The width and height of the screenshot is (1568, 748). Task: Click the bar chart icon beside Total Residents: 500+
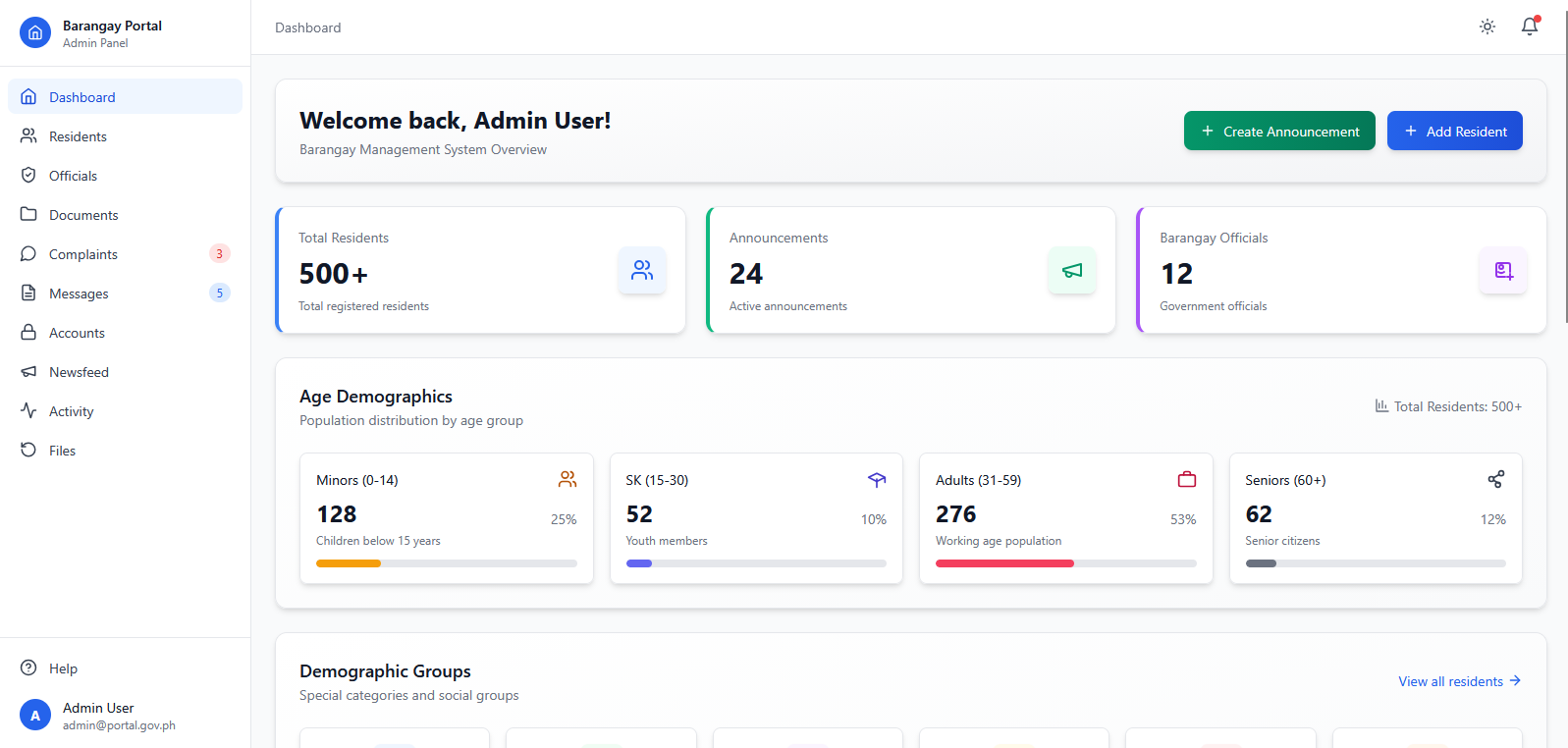pyautogui.click(x=1381, y=405)
